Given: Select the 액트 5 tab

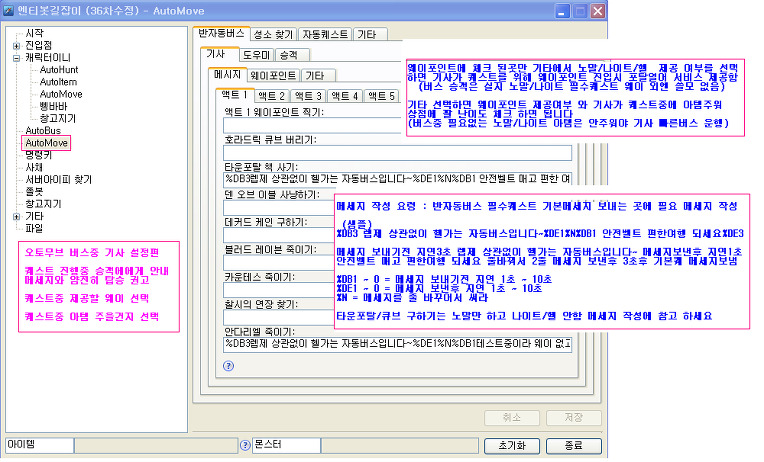Looking at the screenshot, I should click(x=381, y=96).
